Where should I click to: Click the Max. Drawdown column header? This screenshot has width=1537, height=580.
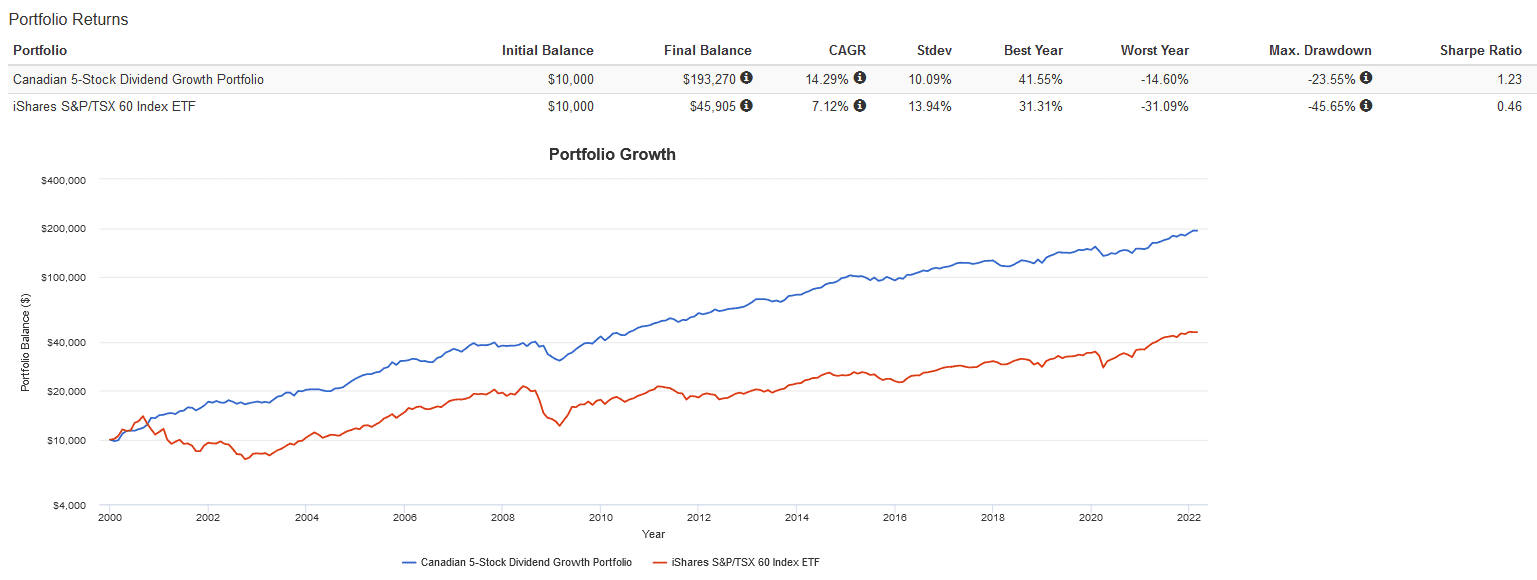click(x=1324, y=50)
